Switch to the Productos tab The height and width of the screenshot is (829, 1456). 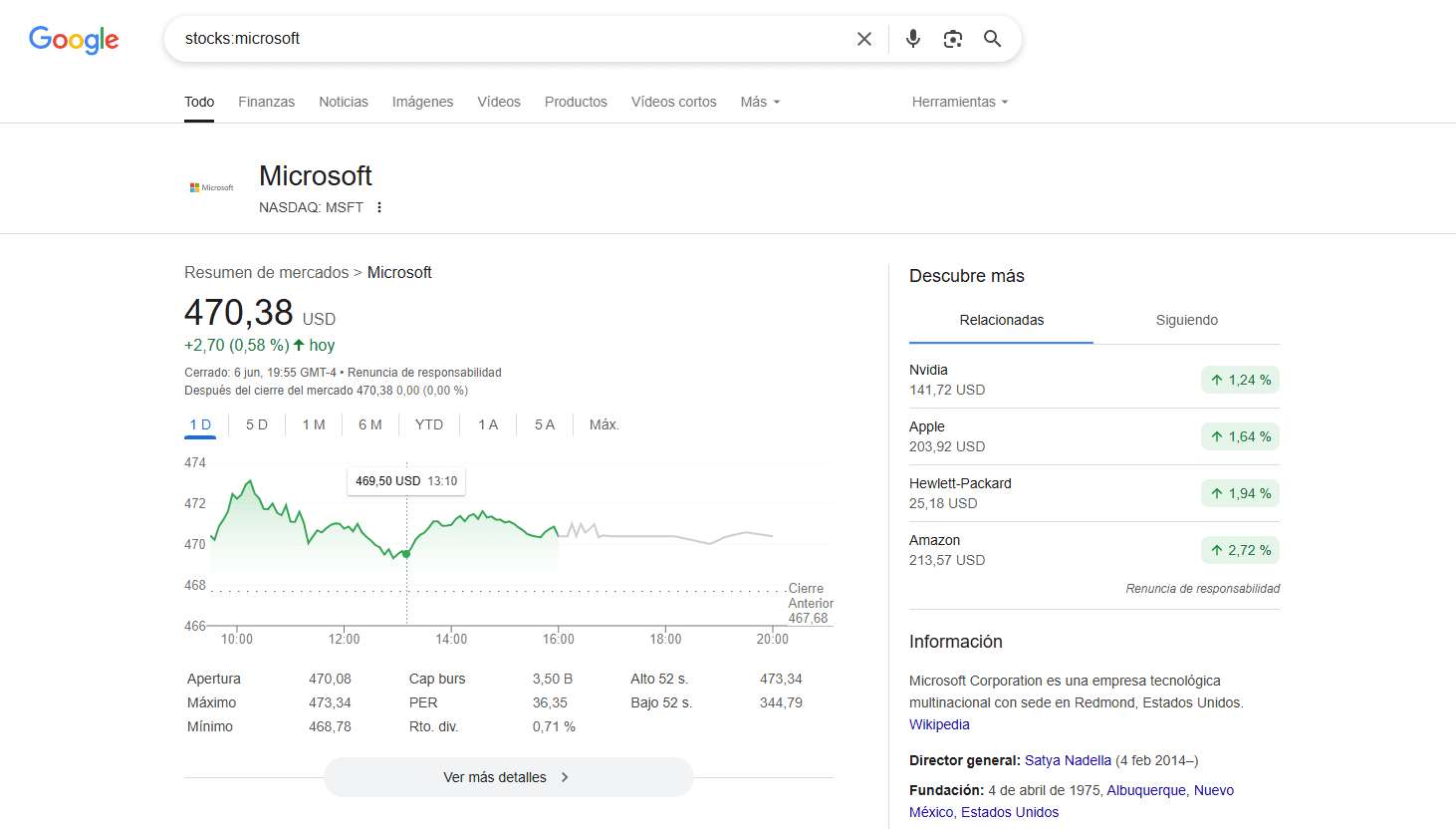click(576, 102)
